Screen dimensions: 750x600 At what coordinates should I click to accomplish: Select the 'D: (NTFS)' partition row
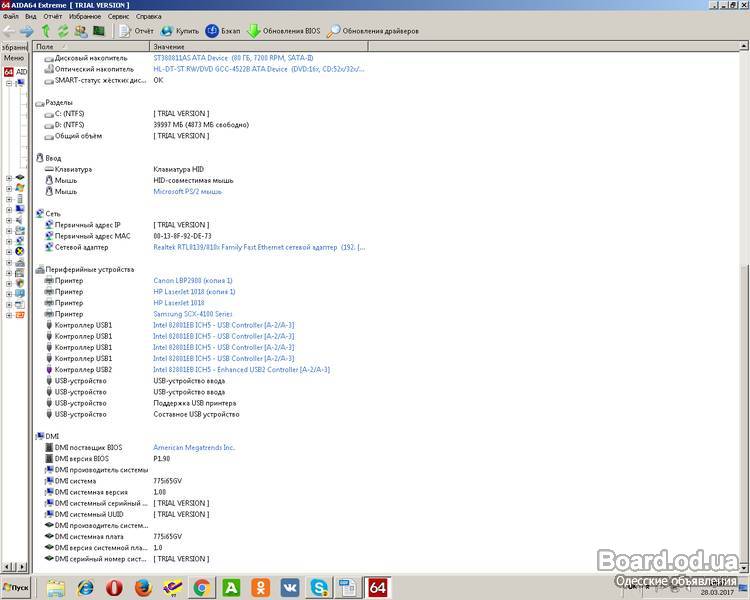[201, 125]
